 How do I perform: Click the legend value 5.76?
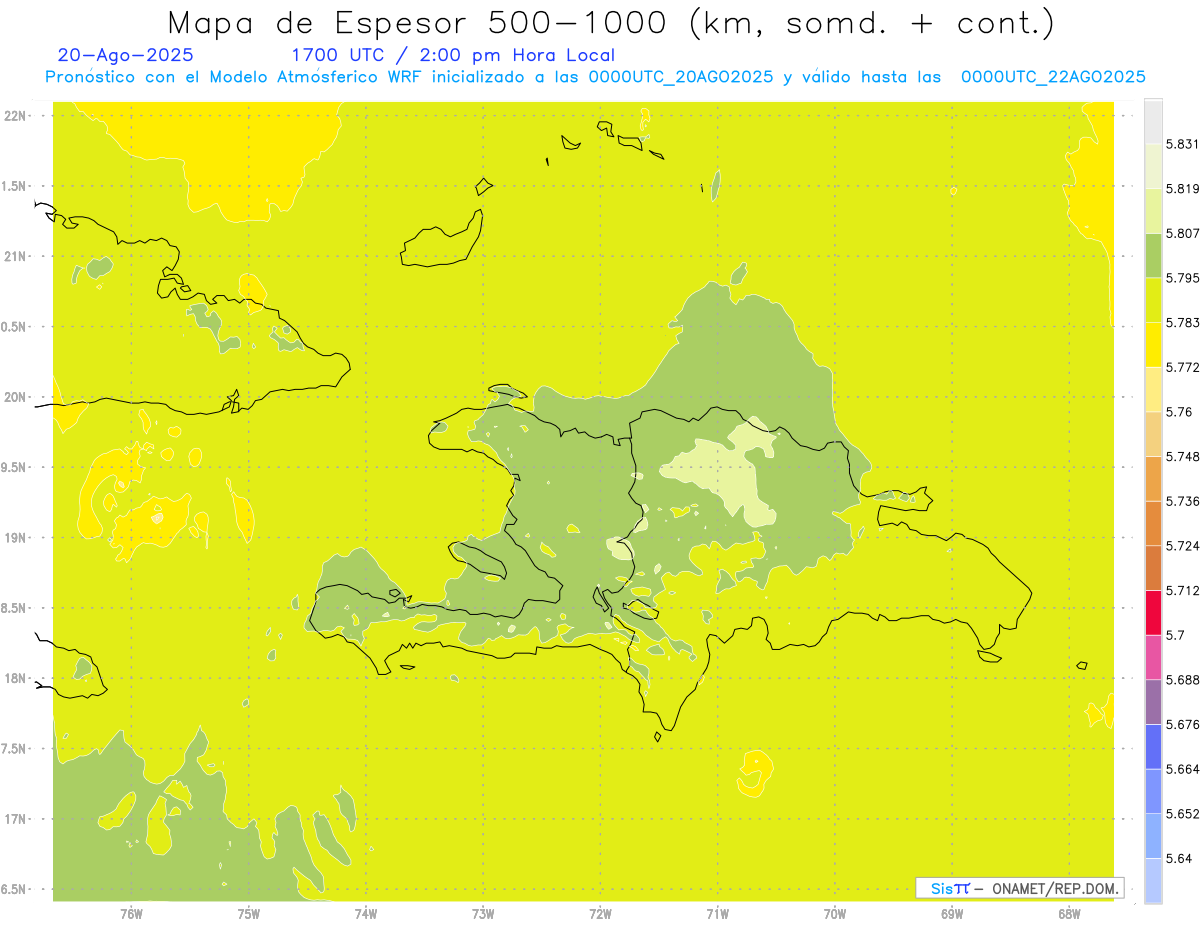tap(1178, 412)
